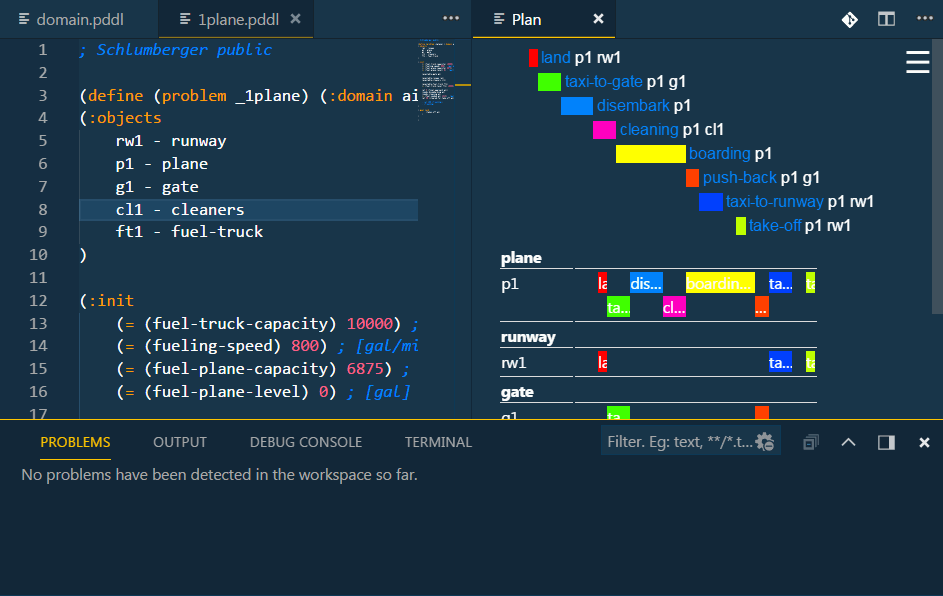Image resolution: width=943 pixels, height=596 pixels.
Task: Click the 'rw1' row label under runway
Action: click(x=514, y=363)
